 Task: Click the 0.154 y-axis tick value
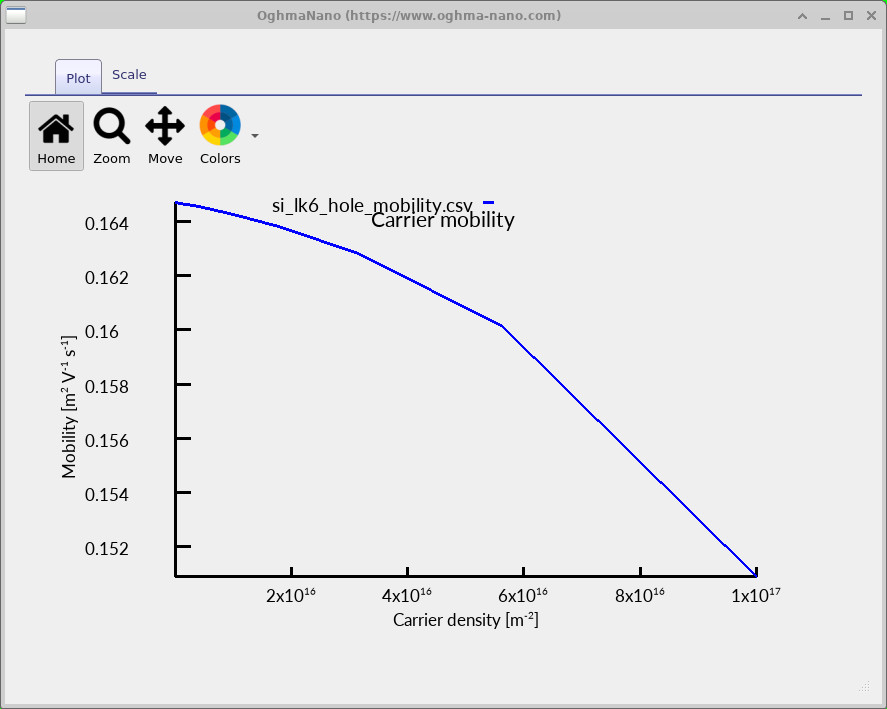click(106, 495)
